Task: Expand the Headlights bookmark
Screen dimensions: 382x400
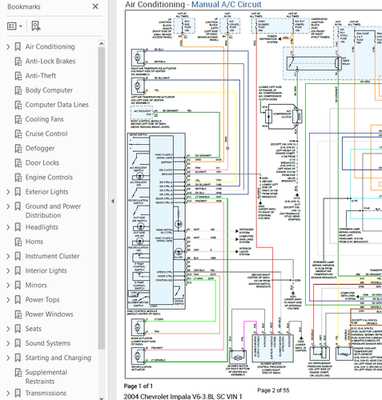Action: pyautogui.click(x=8, y=227)
